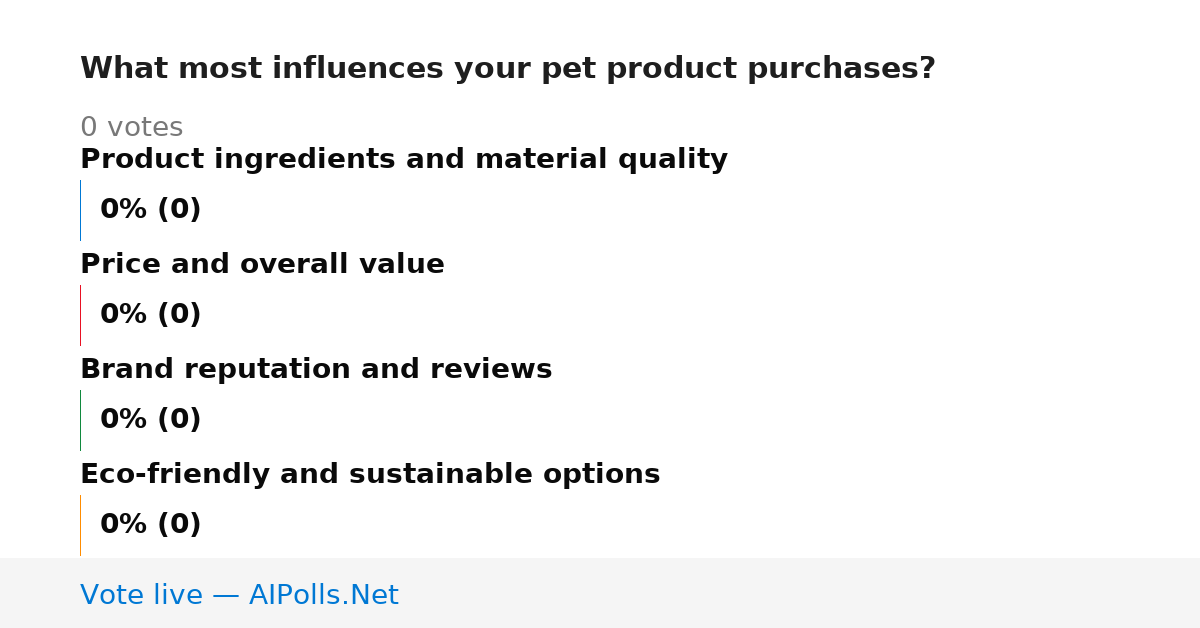Choose the 'Price and overall value' option
This screenshot has height=628, width=1200.
click(x=262, y=265)
